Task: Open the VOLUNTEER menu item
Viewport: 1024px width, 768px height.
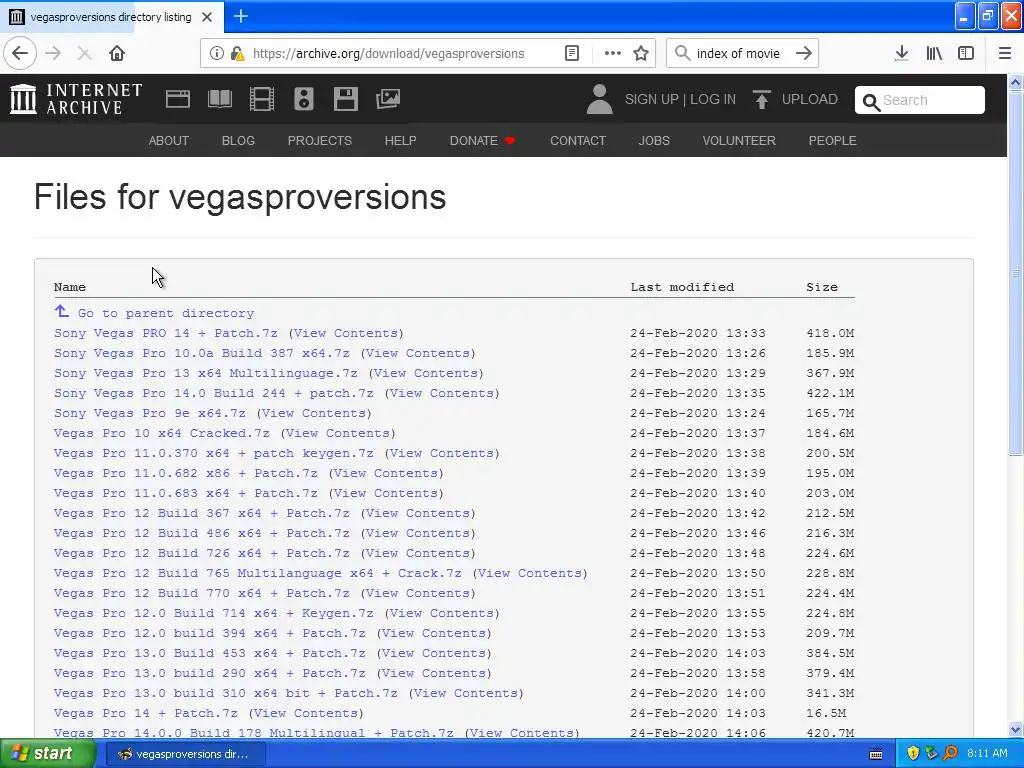Action: click(x=739, y=140)
